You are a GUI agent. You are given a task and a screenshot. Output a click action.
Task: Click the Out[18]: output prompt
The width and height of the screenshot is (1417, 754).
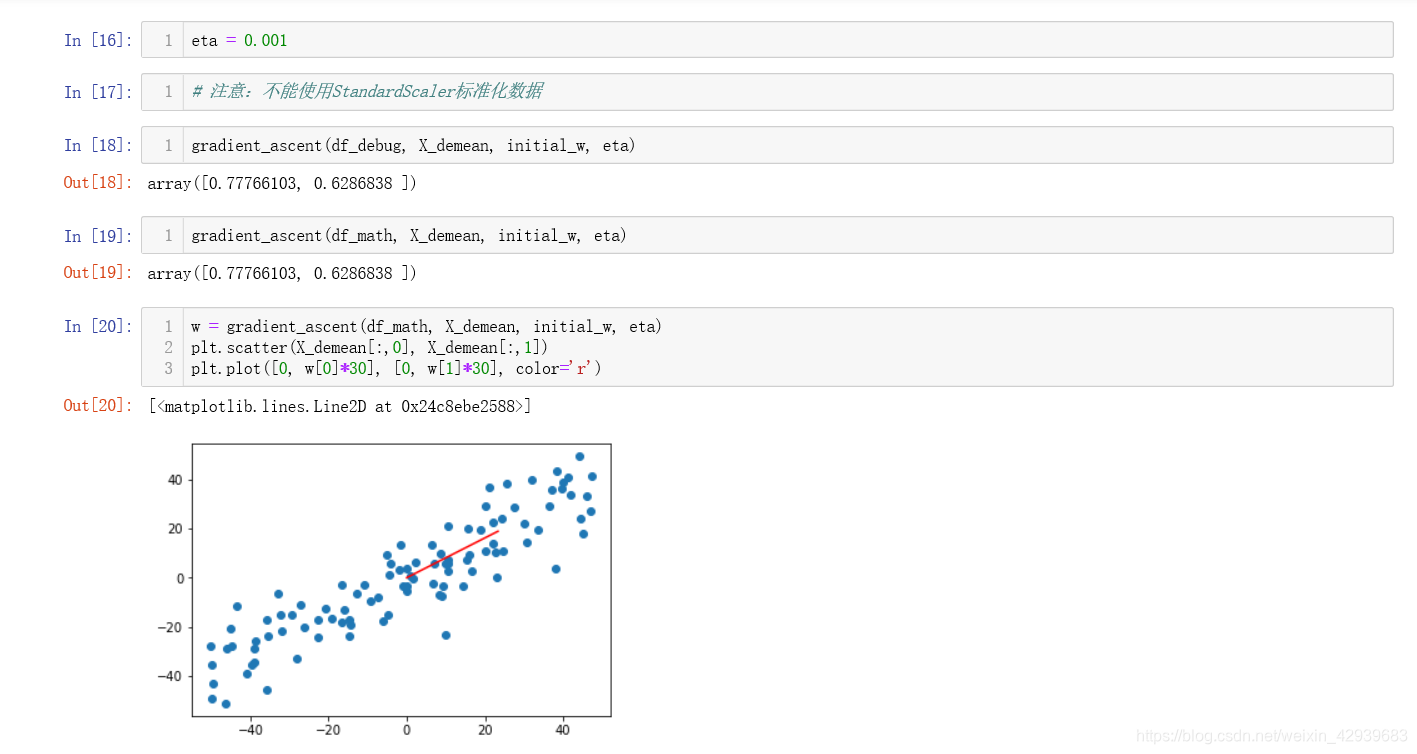tap(98, 183)
